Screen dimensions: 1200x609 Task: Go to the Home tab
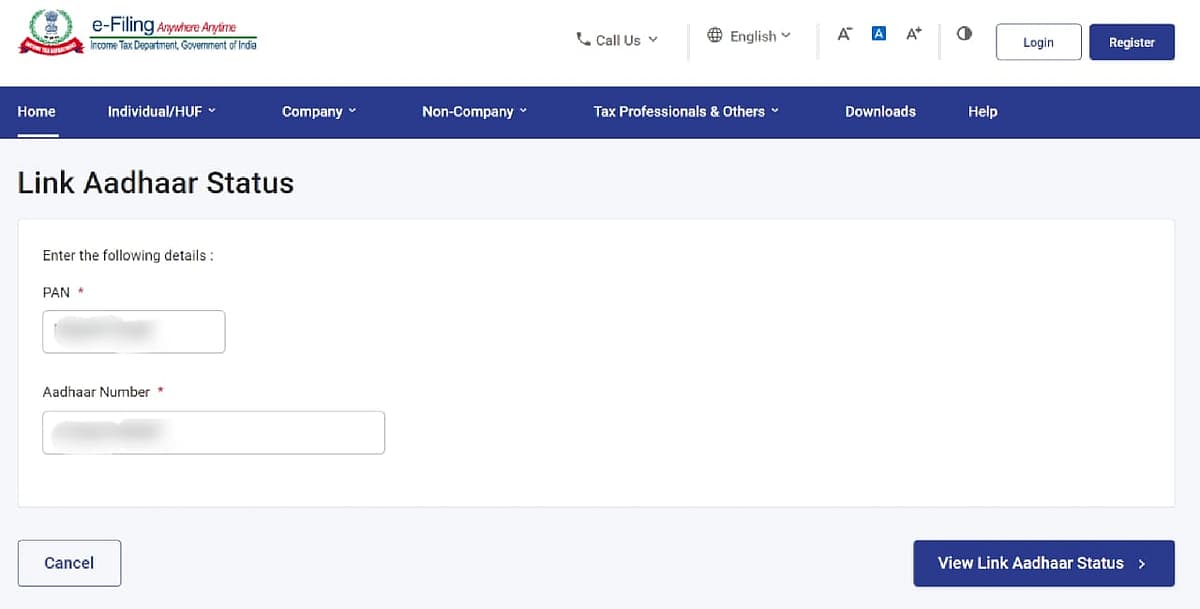(x=37, y=112)
